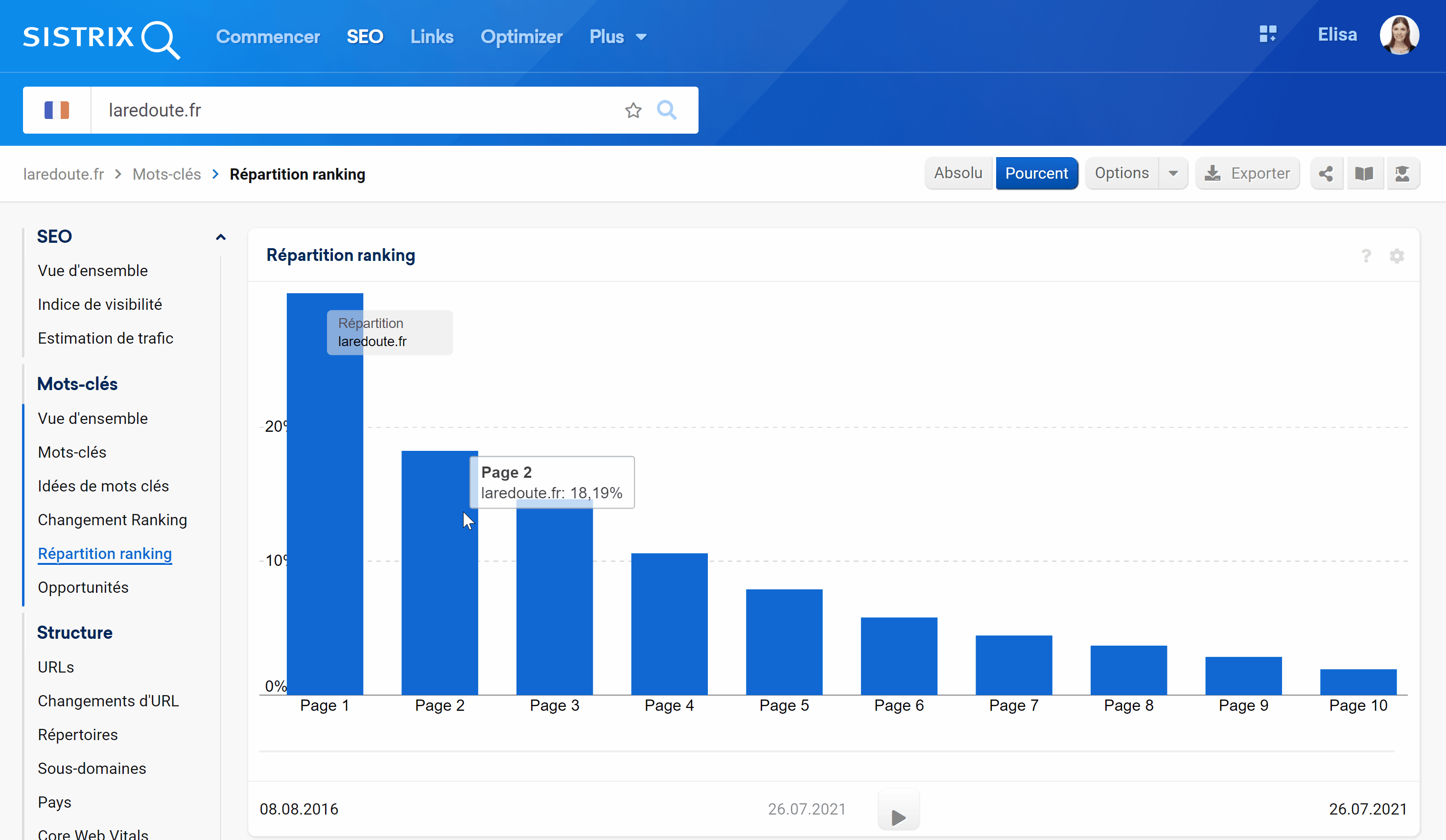Click the 26.07.2021 end date

pyautogui.click(x=1368, y=810)
